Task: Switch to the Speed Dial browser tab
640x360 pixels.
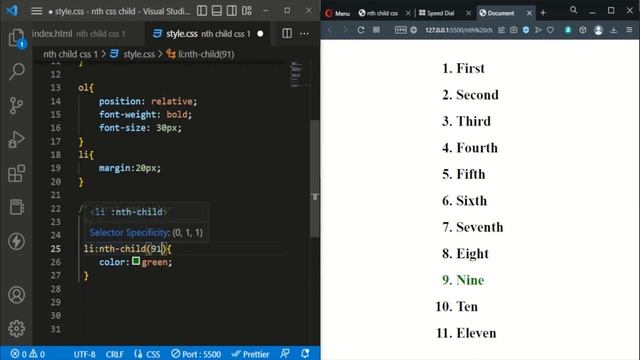Action: (437, 13)
